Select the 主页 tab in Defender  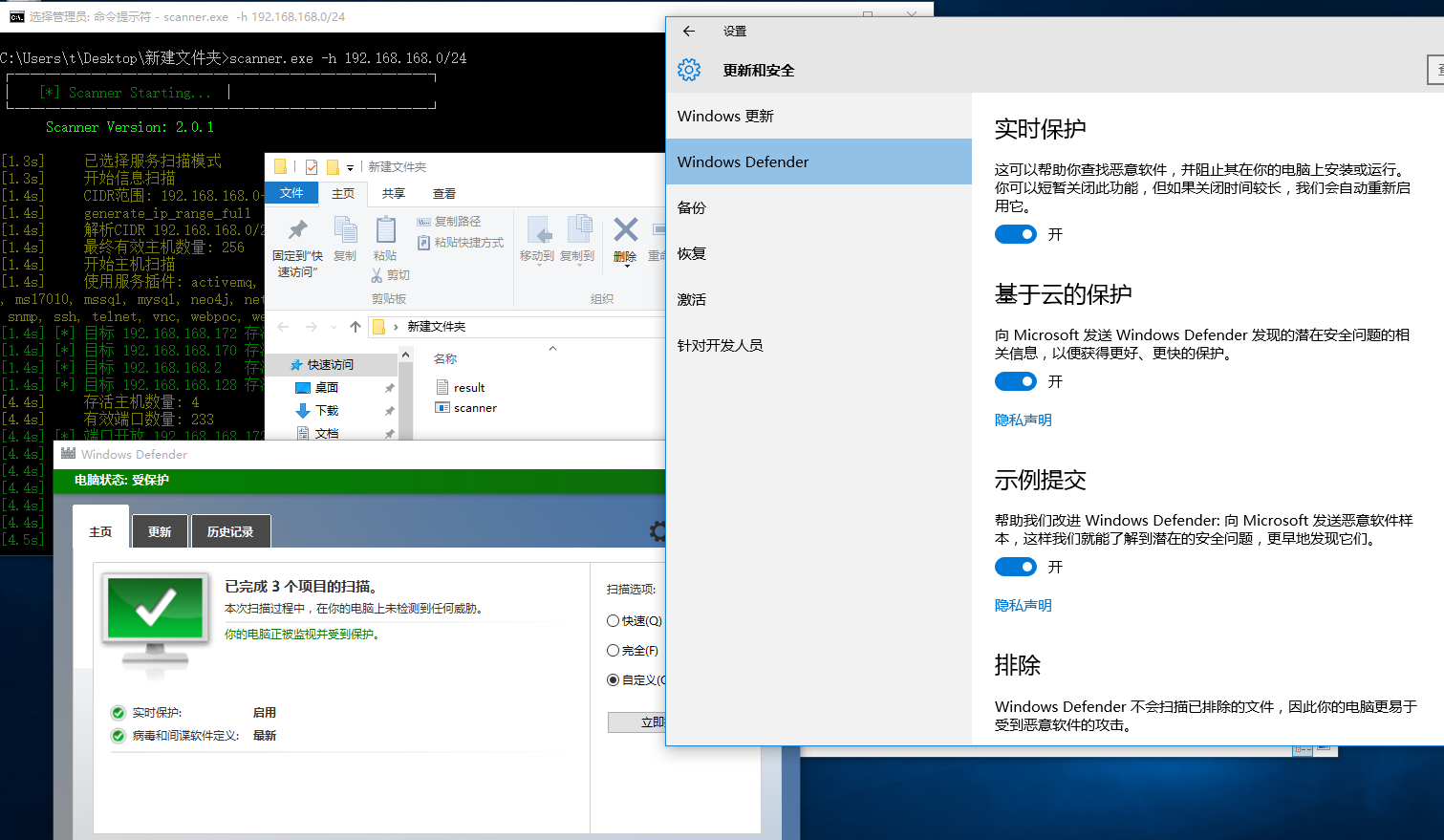(100, 527)
